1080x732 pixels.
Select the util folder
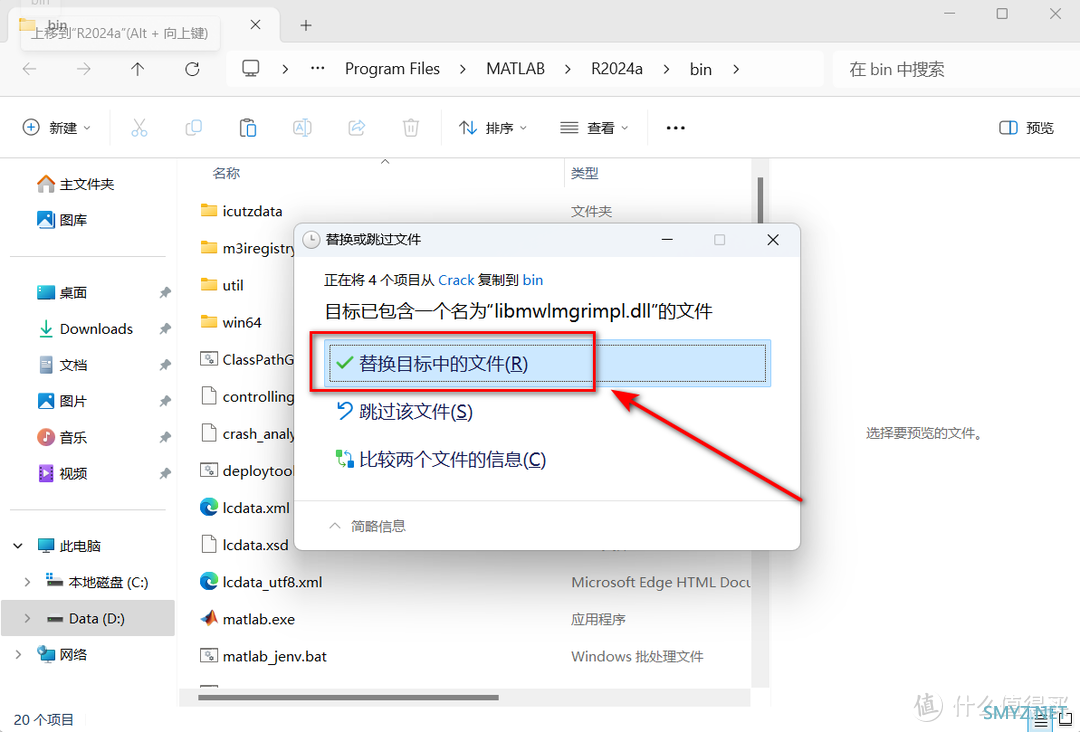tap(222, 285)
